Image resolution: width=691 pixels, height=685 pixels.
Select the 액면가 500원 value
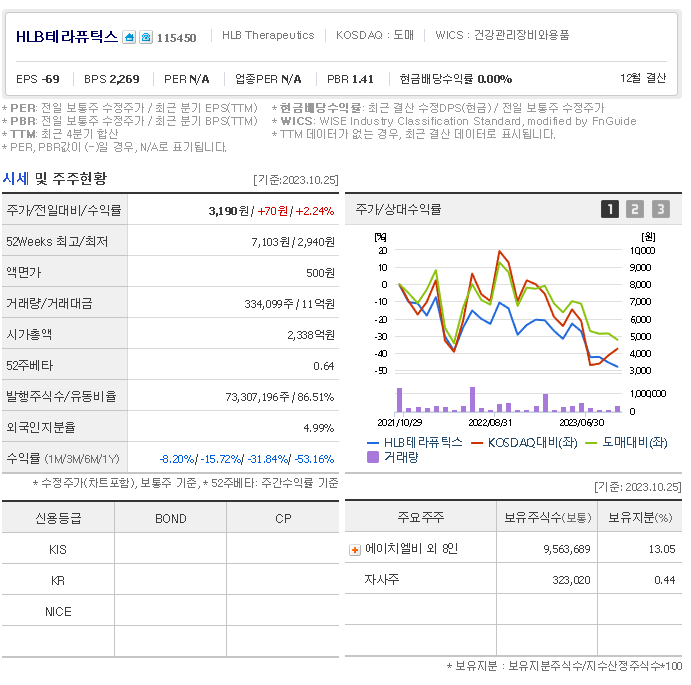tap(320, 273)
